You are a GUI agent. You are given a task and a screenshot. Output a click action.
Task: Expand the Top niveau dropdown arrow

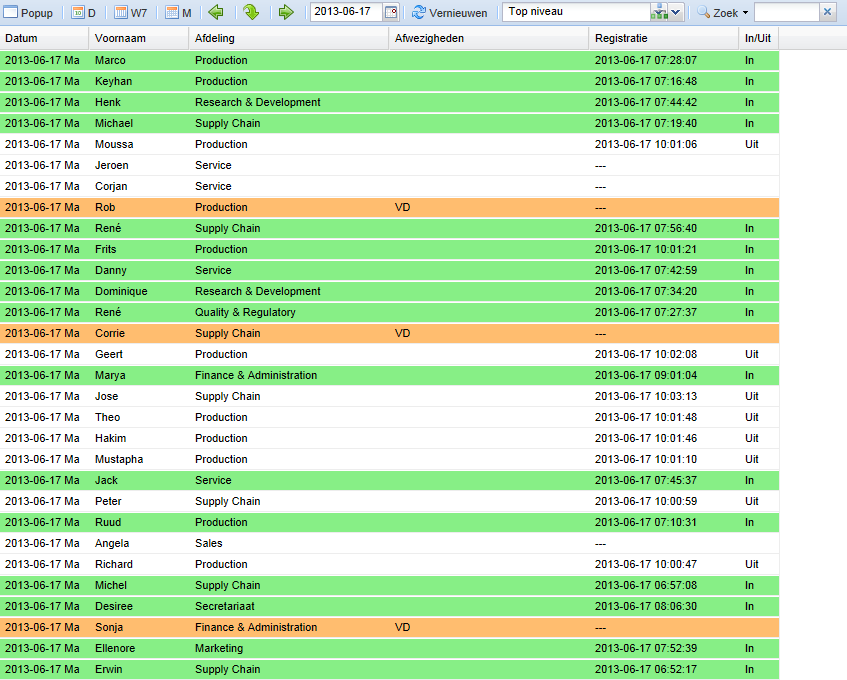677,13
